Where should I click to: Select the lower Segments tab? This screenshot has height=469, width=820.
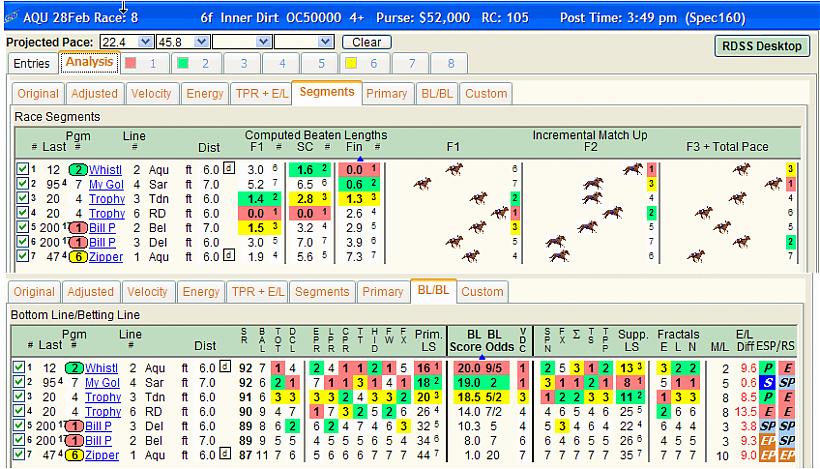click(322, 292)
